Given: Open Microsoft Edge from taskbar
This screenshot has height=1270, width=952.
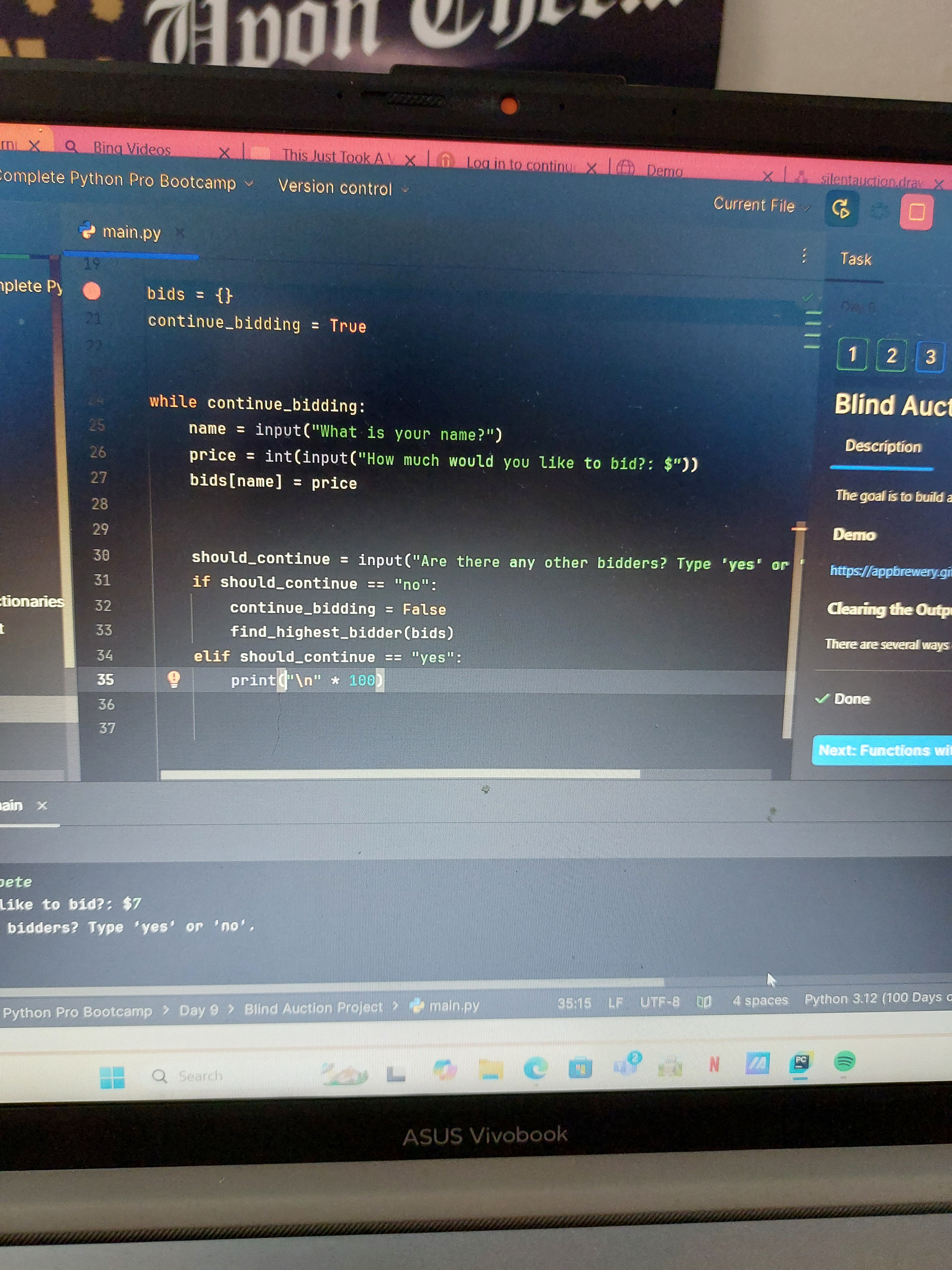Looking at the screenshot, I should point(535,1068).
